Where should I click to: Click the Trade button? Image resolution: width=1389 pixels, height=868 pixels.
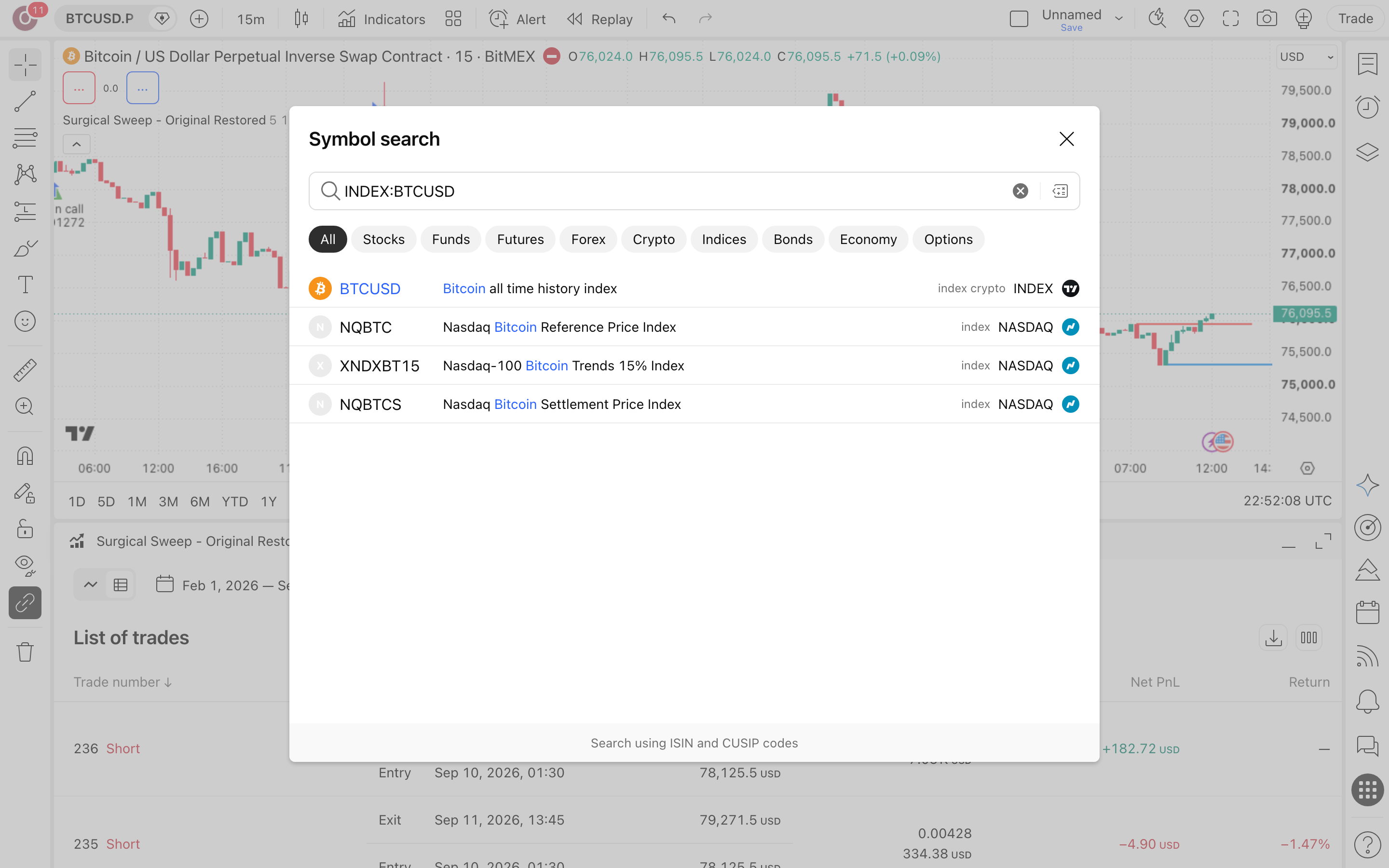(1355, 18)
